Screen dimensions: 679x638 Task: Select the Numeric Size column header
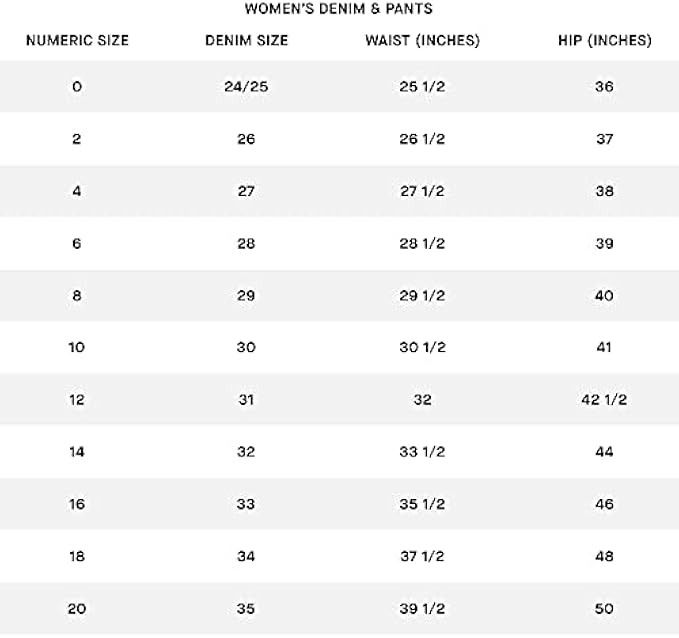click(x=77, y=41)
